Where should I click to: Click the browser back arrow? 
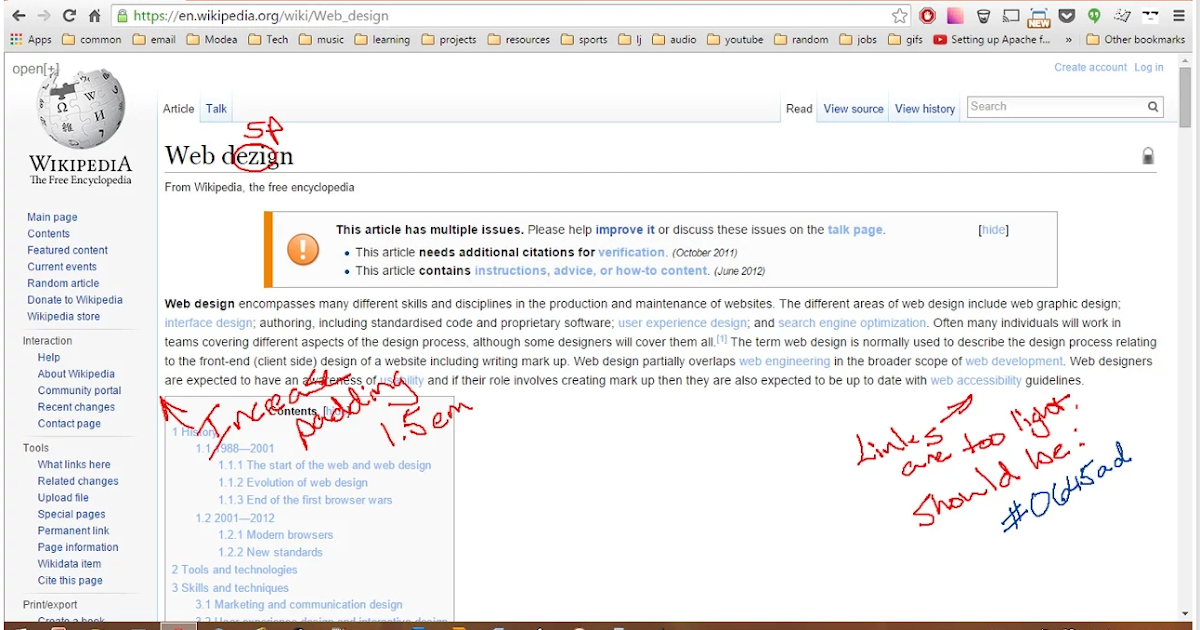click(19, 15)
